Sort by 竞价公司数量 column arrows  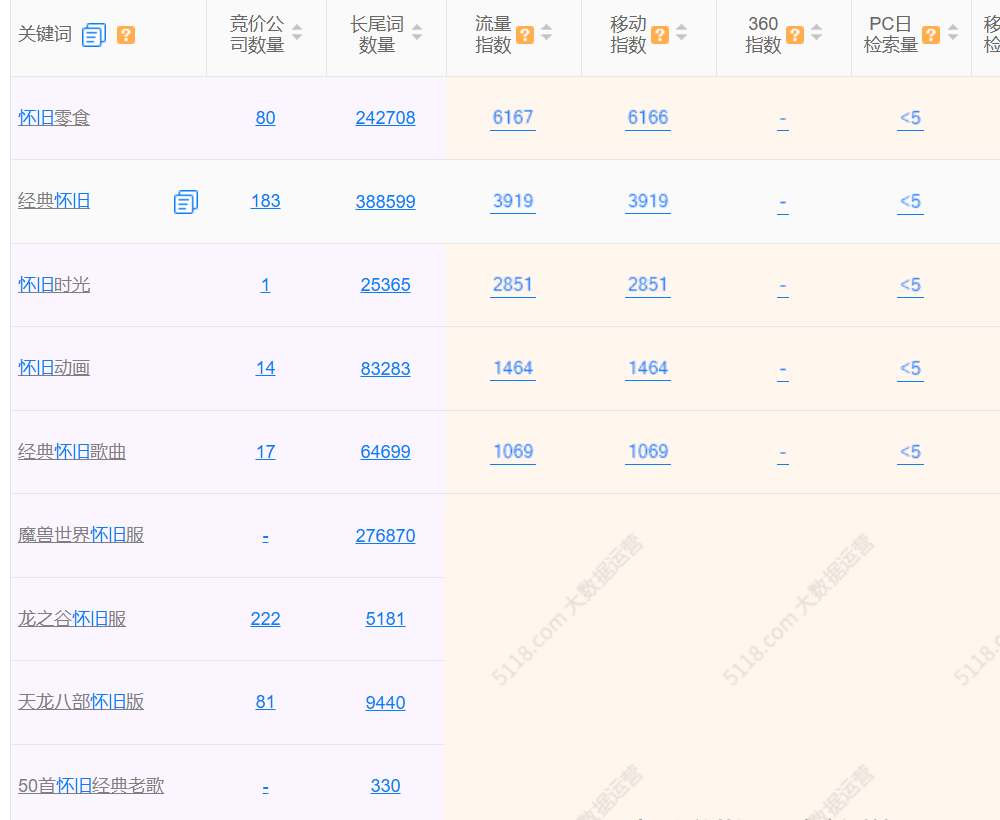pyautogui.click(x=297, y=33)
